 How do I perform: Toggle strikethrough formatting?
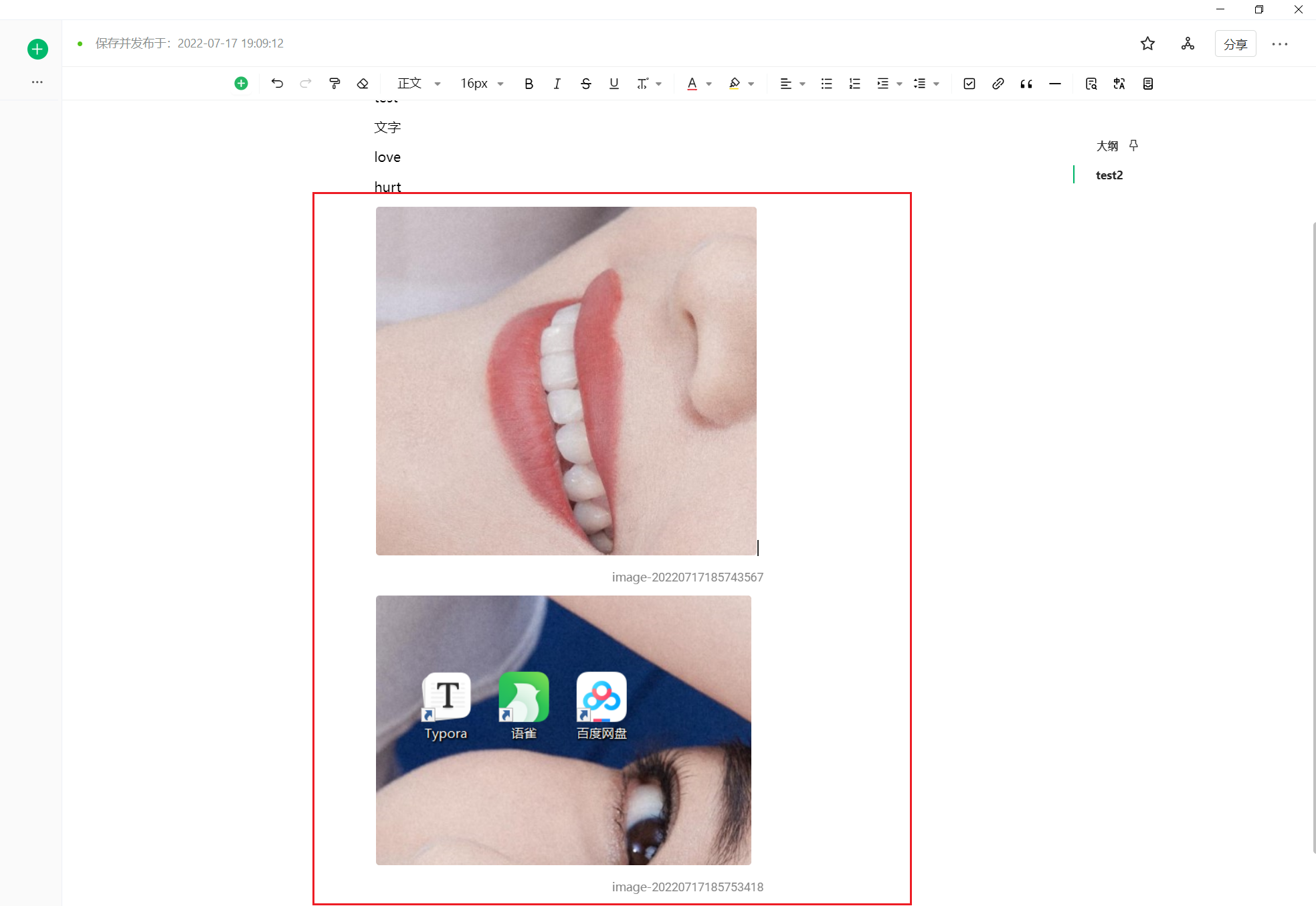pos(585,84)
